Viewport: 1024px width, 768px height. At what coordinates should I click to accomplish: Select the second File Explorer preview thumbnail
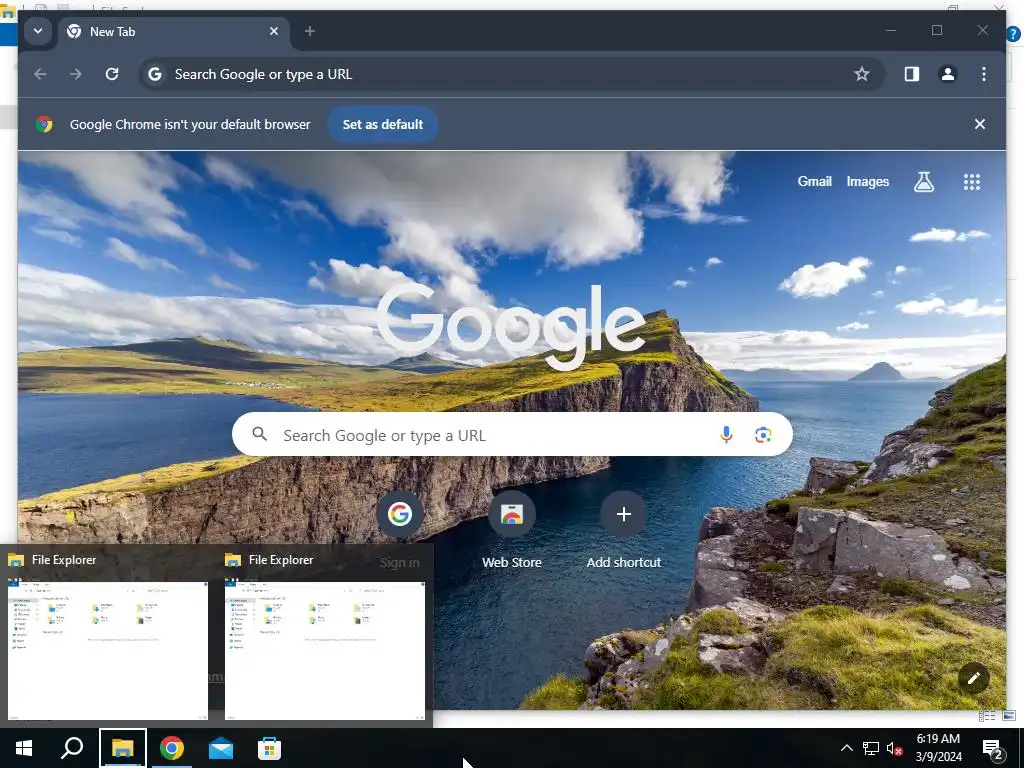coord(325,650)
